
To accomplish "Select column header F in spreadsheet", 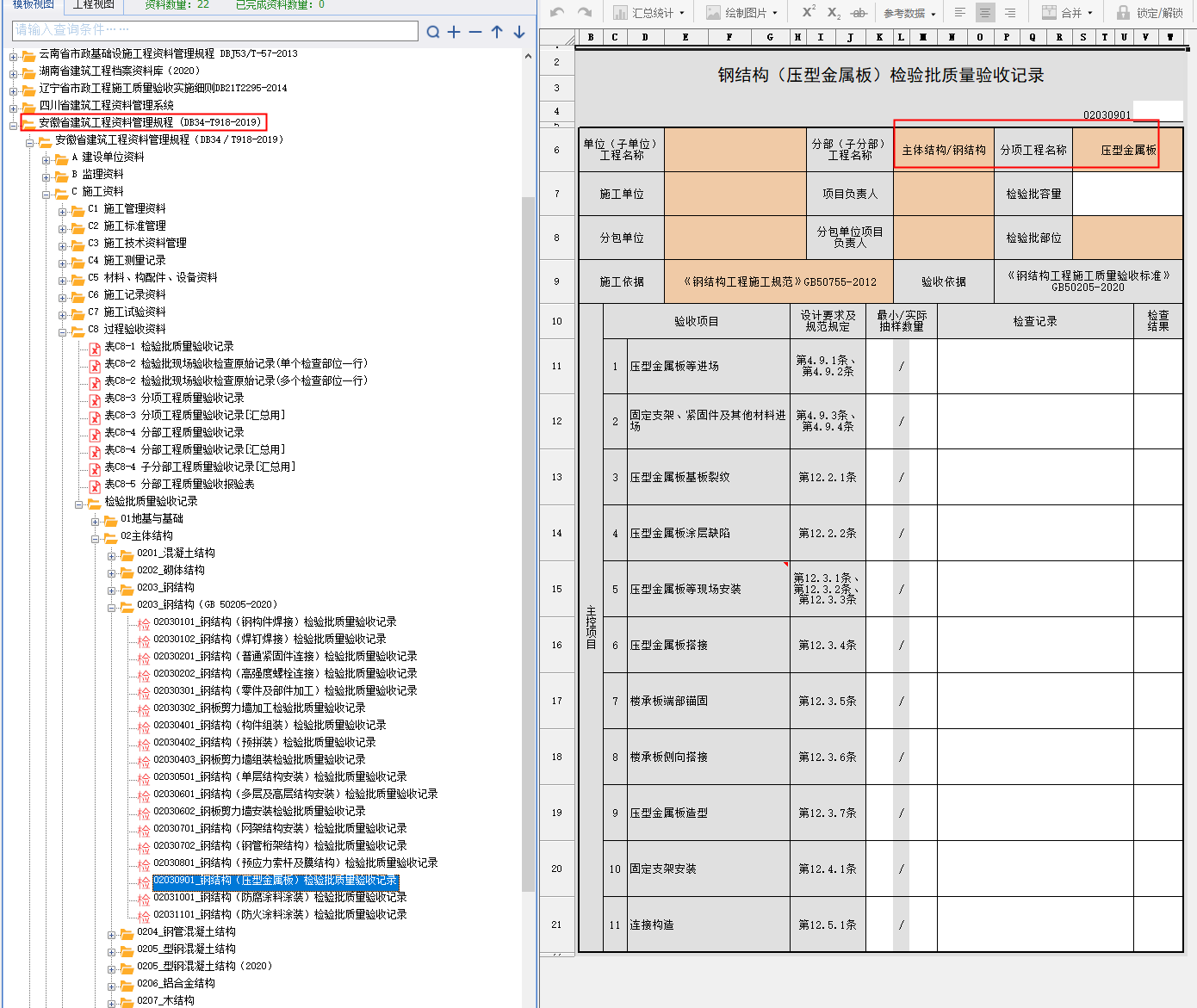I will 729,37.
